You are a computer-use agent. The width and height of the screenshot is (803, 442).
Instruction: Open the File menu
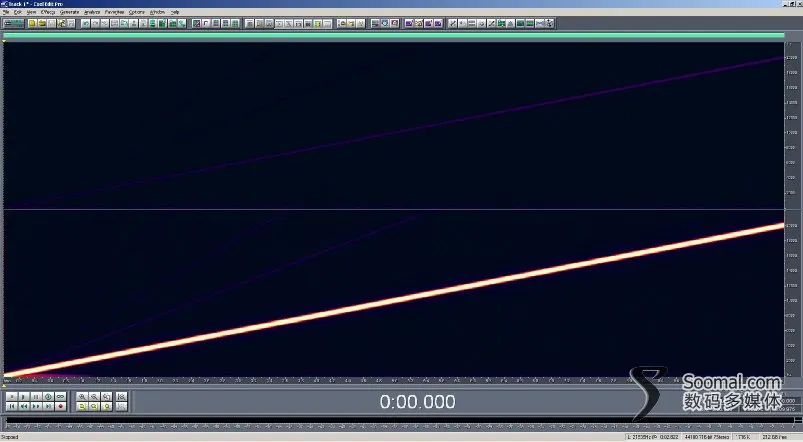(x=6, y=12)
